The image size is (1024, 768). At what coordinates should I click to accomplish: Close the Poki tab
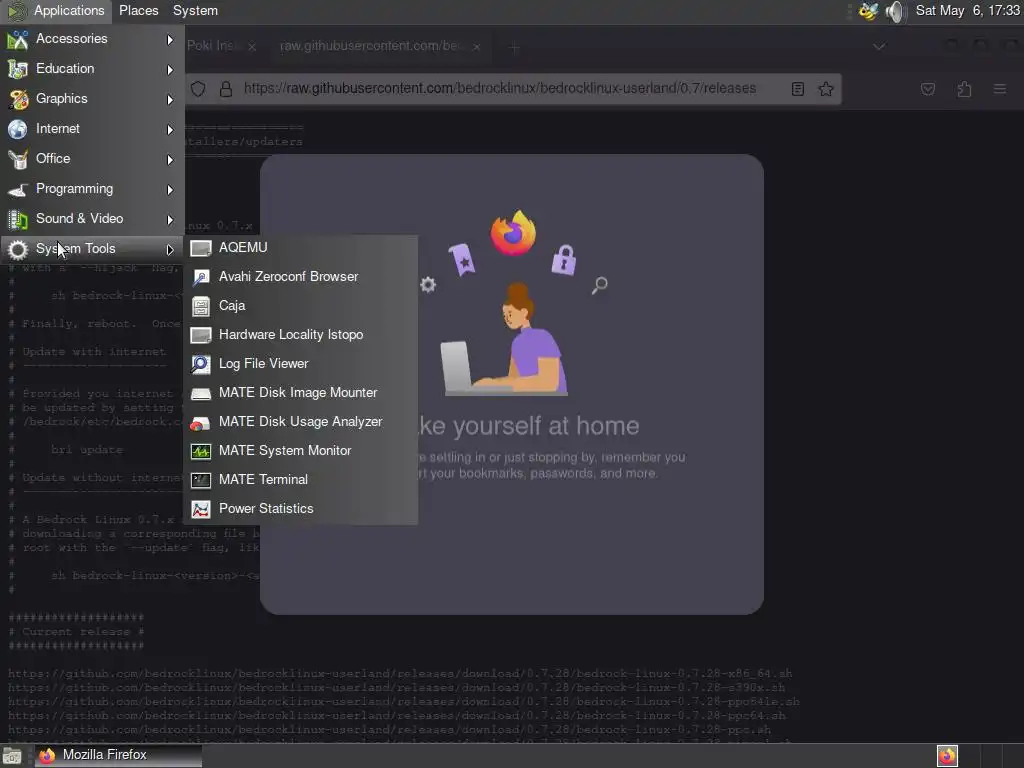point(251,47)
